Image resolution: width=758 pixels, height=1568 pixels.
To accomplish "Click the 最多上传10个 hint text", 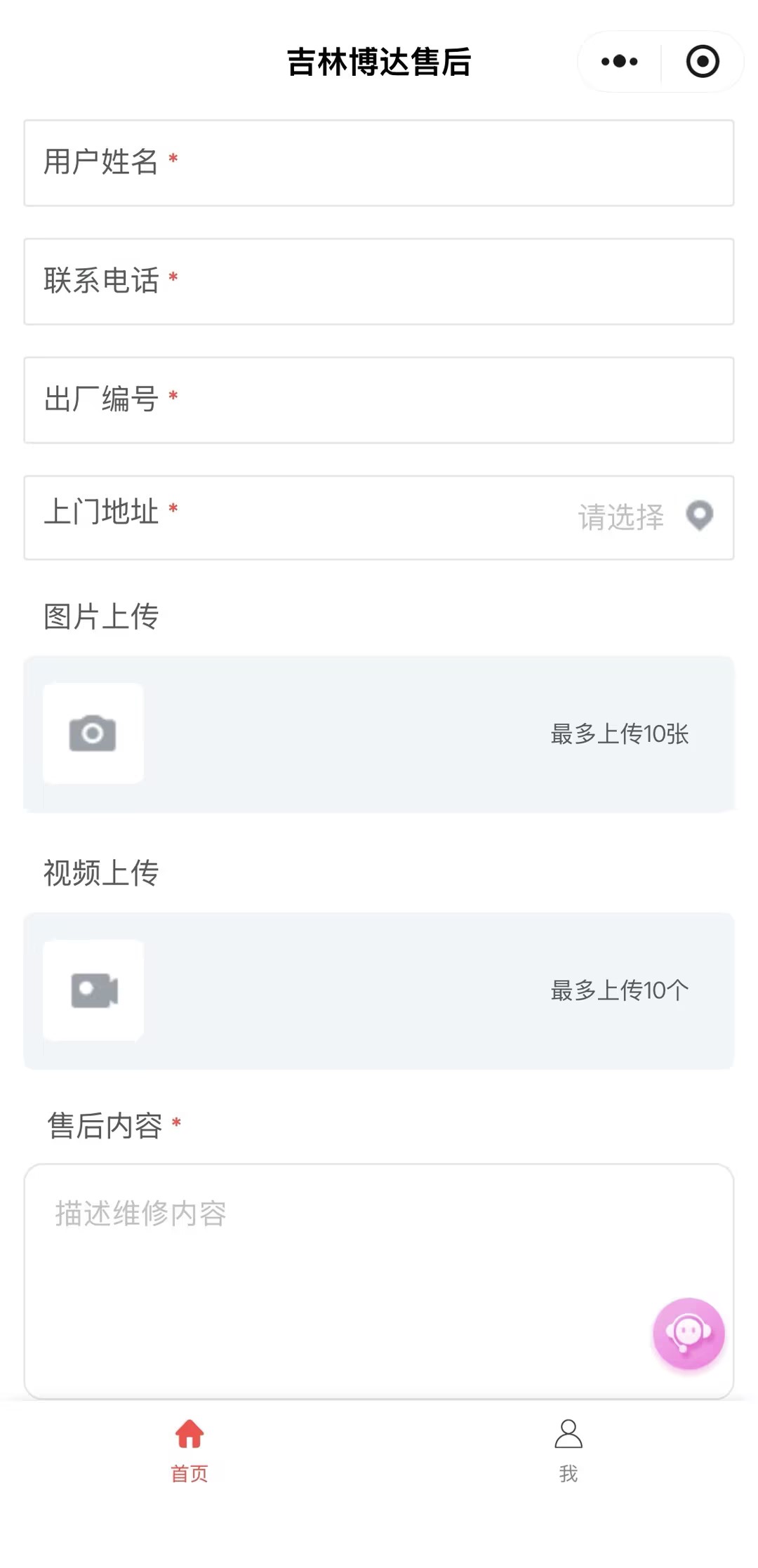I will pos(619,991).
